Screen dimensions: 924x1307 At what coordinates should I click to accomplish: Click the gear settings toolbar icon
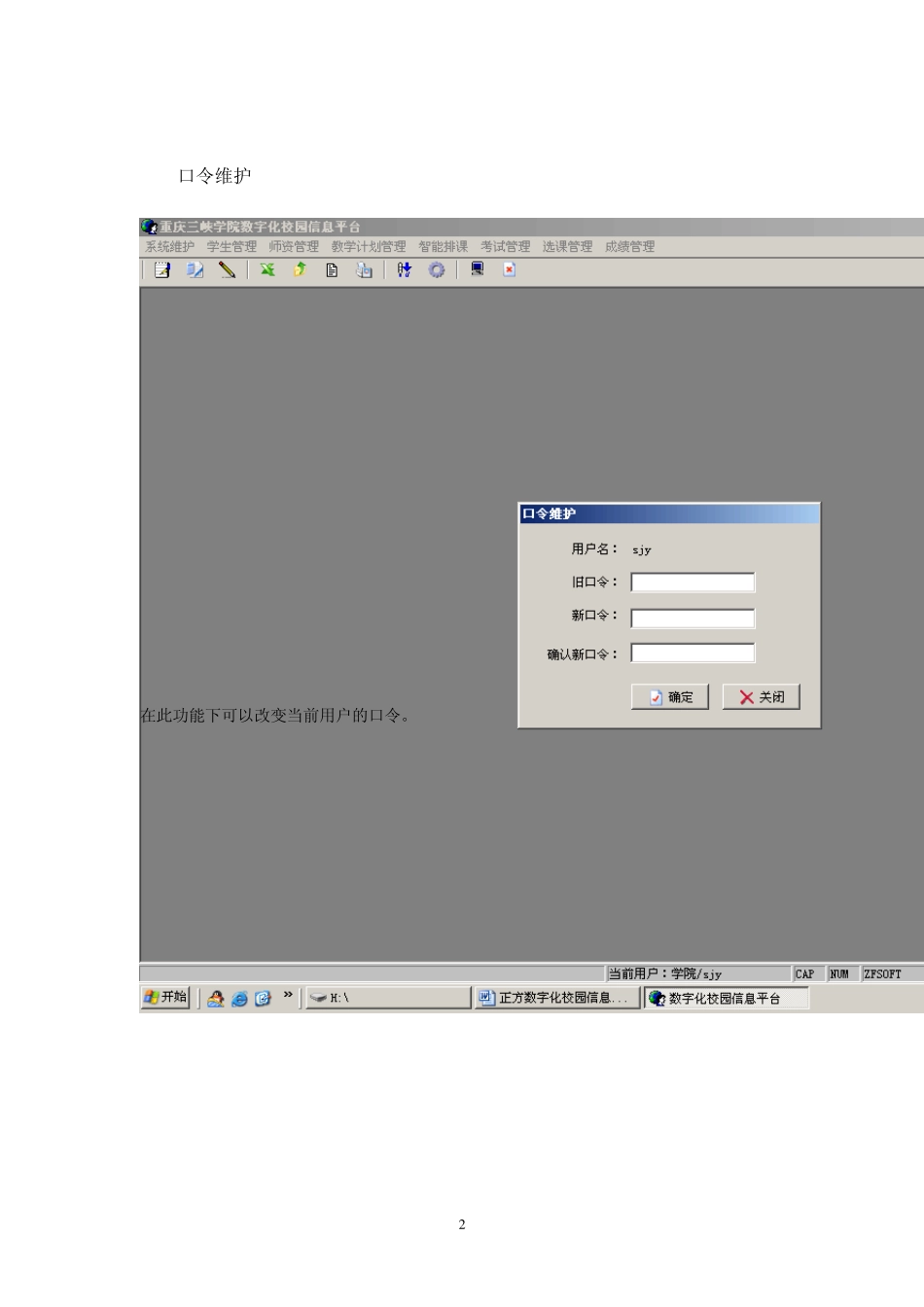(x=437, y=269)
